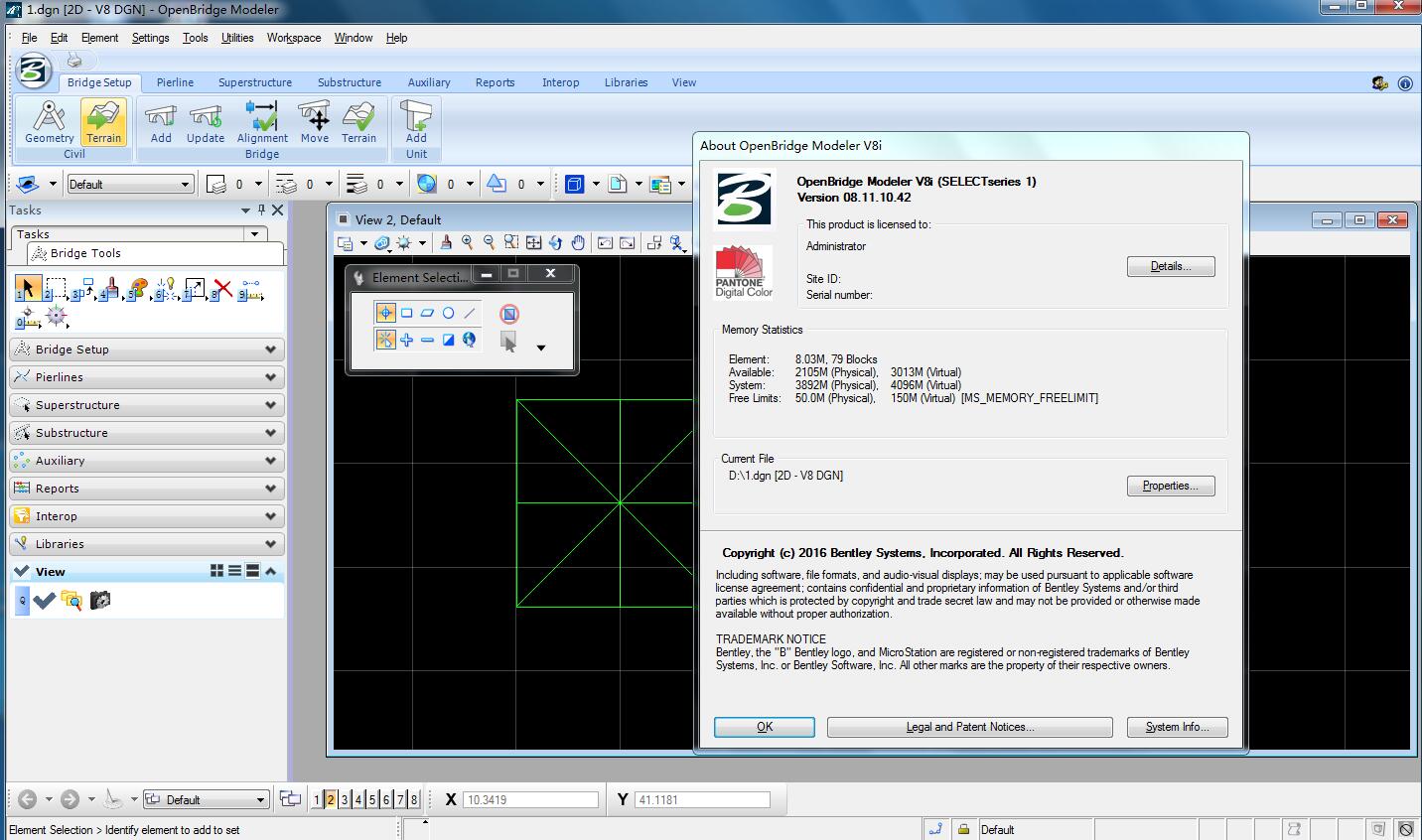This screenshot has width=1422, height=840.
Task: Toggle view window 3 button
Action: [345, 799]
